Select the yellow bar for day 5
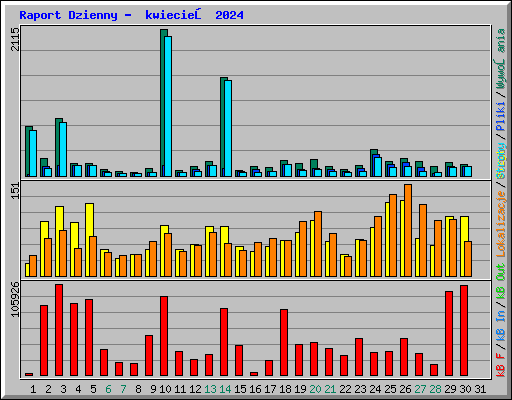This screenshot has height=400, width=512. [x=88, y=240]
